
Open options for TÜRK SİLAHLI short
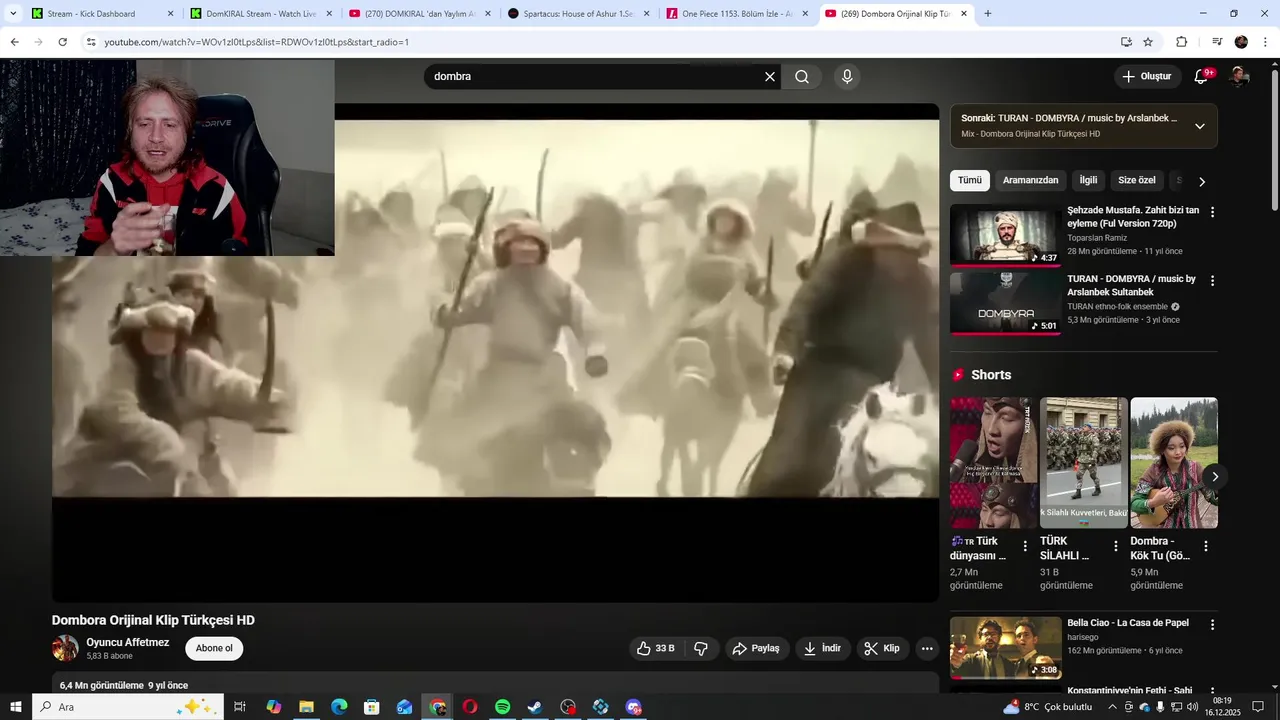1116,546
